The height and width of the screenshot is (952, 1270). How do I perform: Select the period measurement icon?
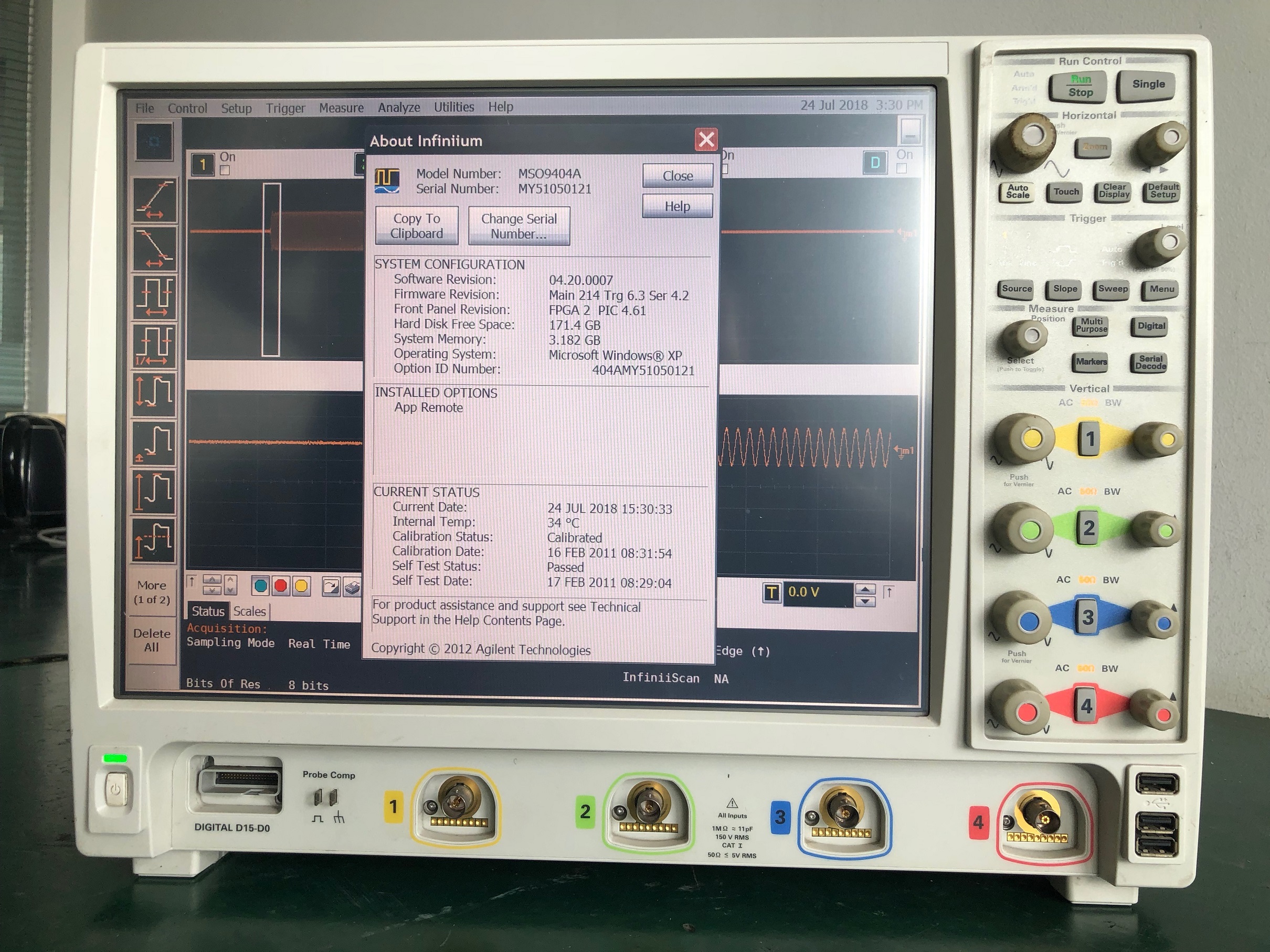pyautogui.click(x=154, y=297)
